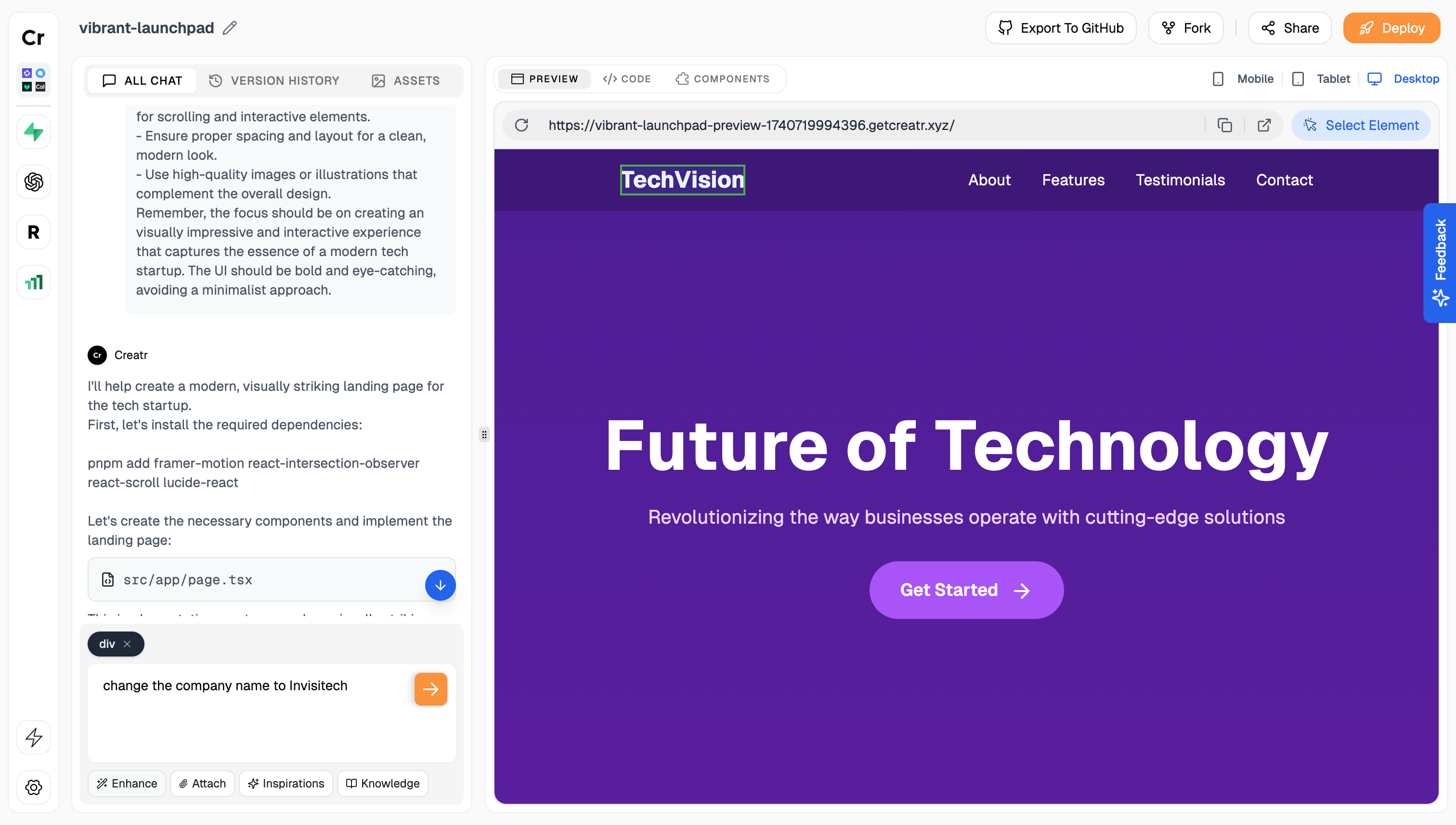1456x825 pixels.
Task: Switch to the Code tab
Action: (627, 79)
